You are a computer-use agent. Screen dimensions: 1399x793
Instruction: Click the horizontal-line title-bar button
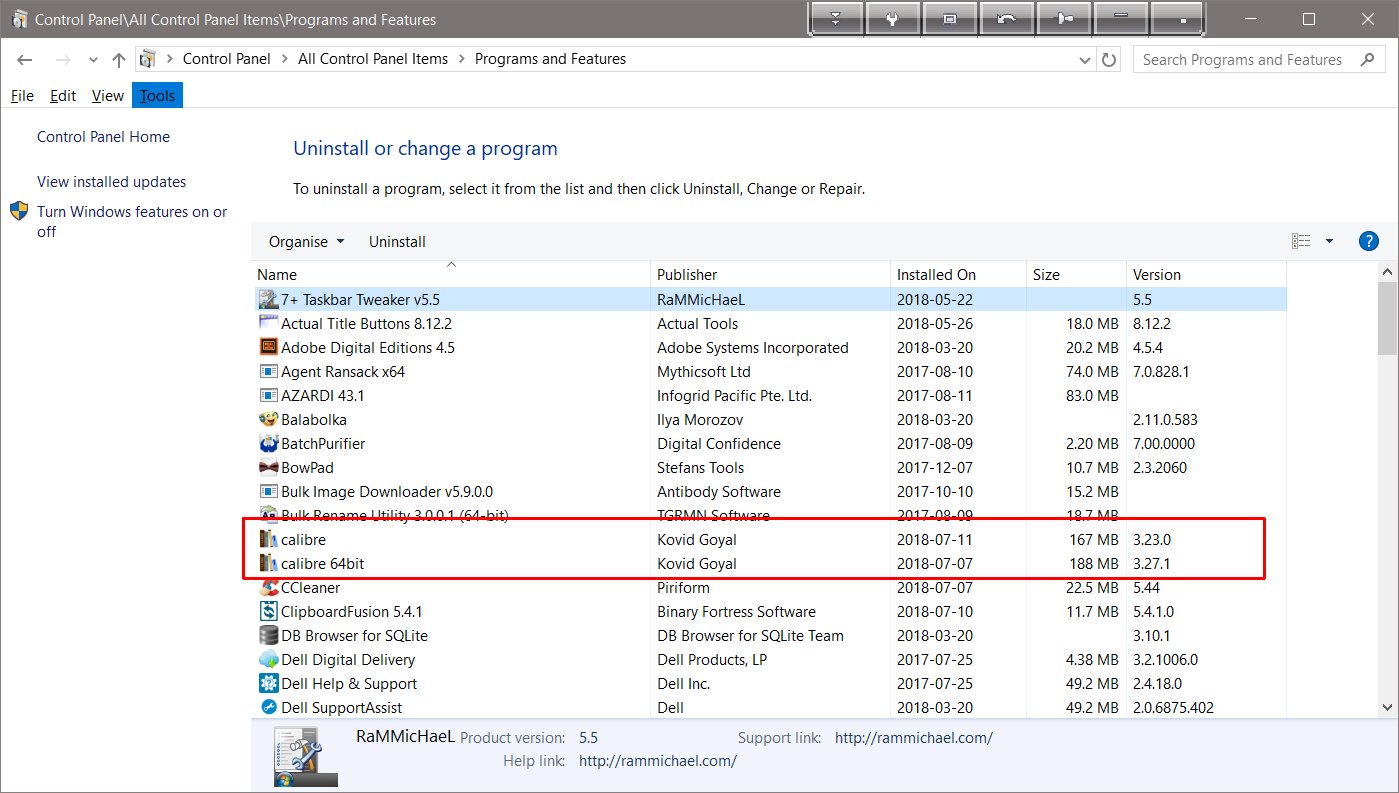coord(1122,18)
